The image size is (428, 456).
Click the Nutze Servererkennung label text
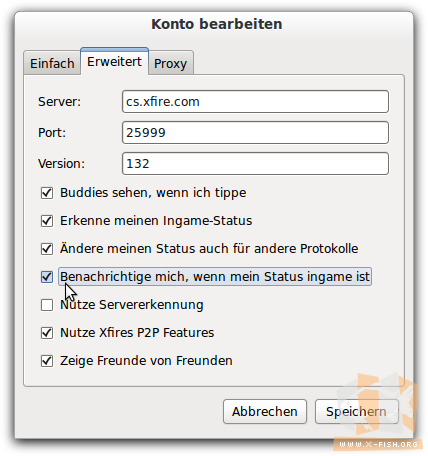point(132,305)
